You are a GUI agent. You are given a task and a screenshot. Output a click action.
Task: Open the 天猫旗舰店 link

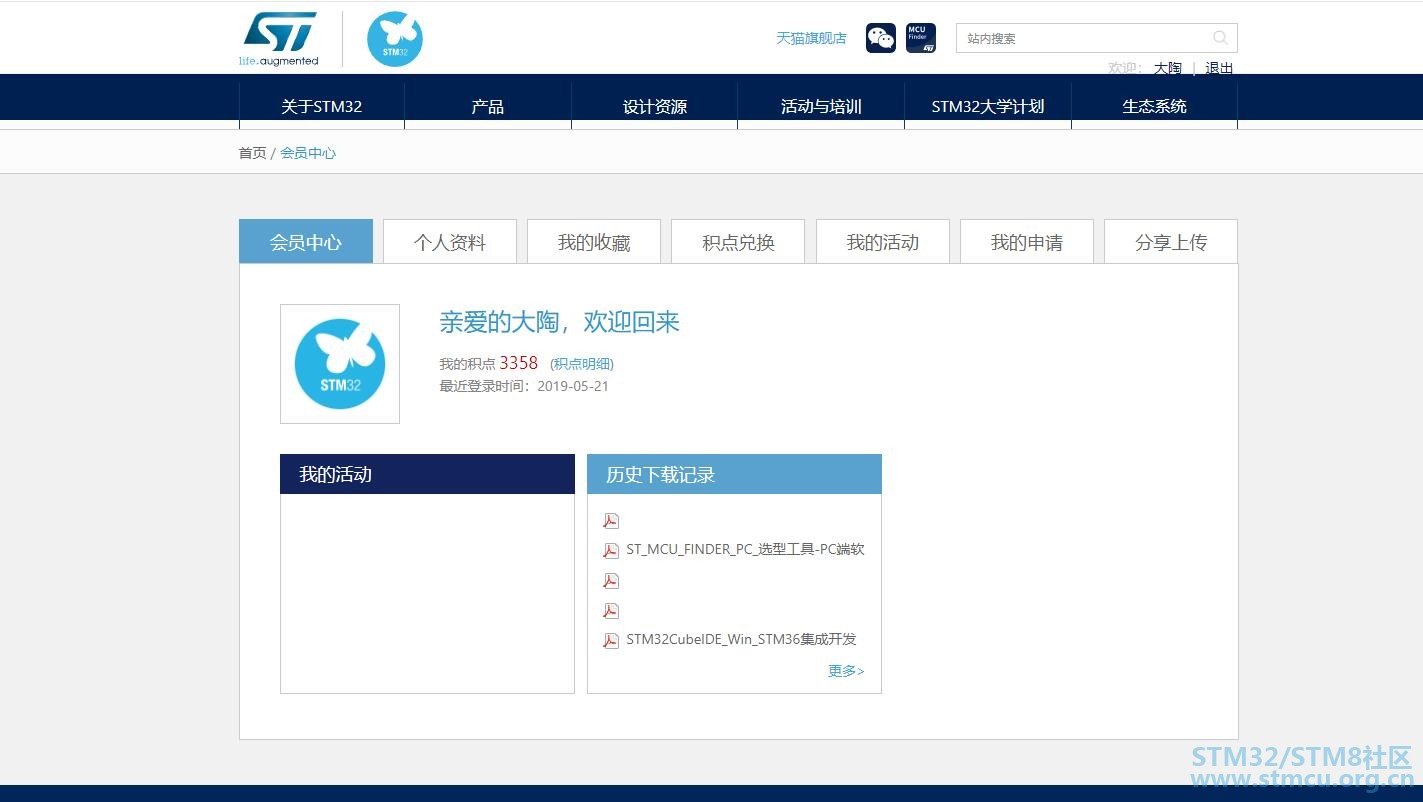point(811,38)
